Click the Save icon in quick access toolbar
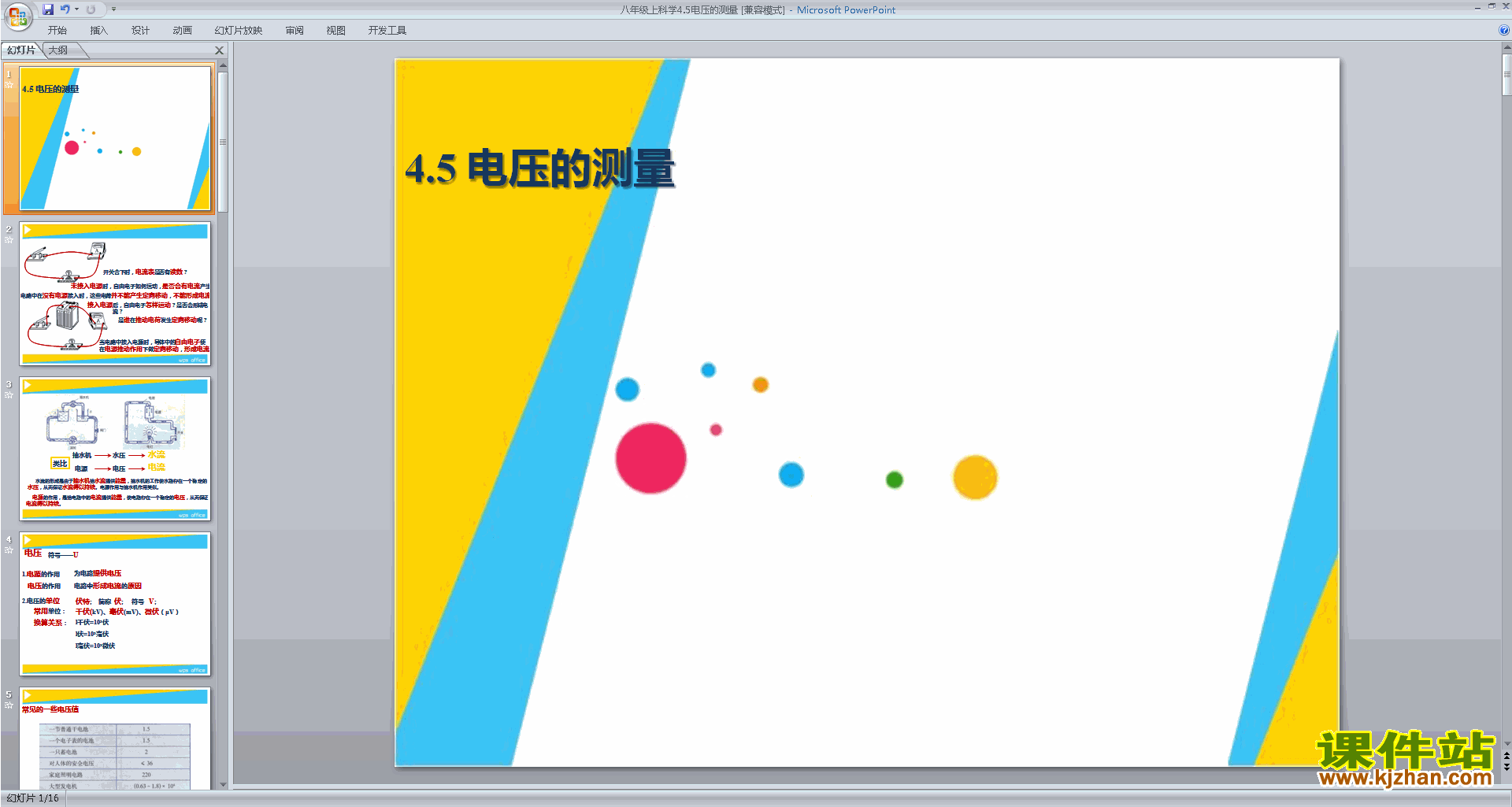1512x807 pixels. coord(48,9)
